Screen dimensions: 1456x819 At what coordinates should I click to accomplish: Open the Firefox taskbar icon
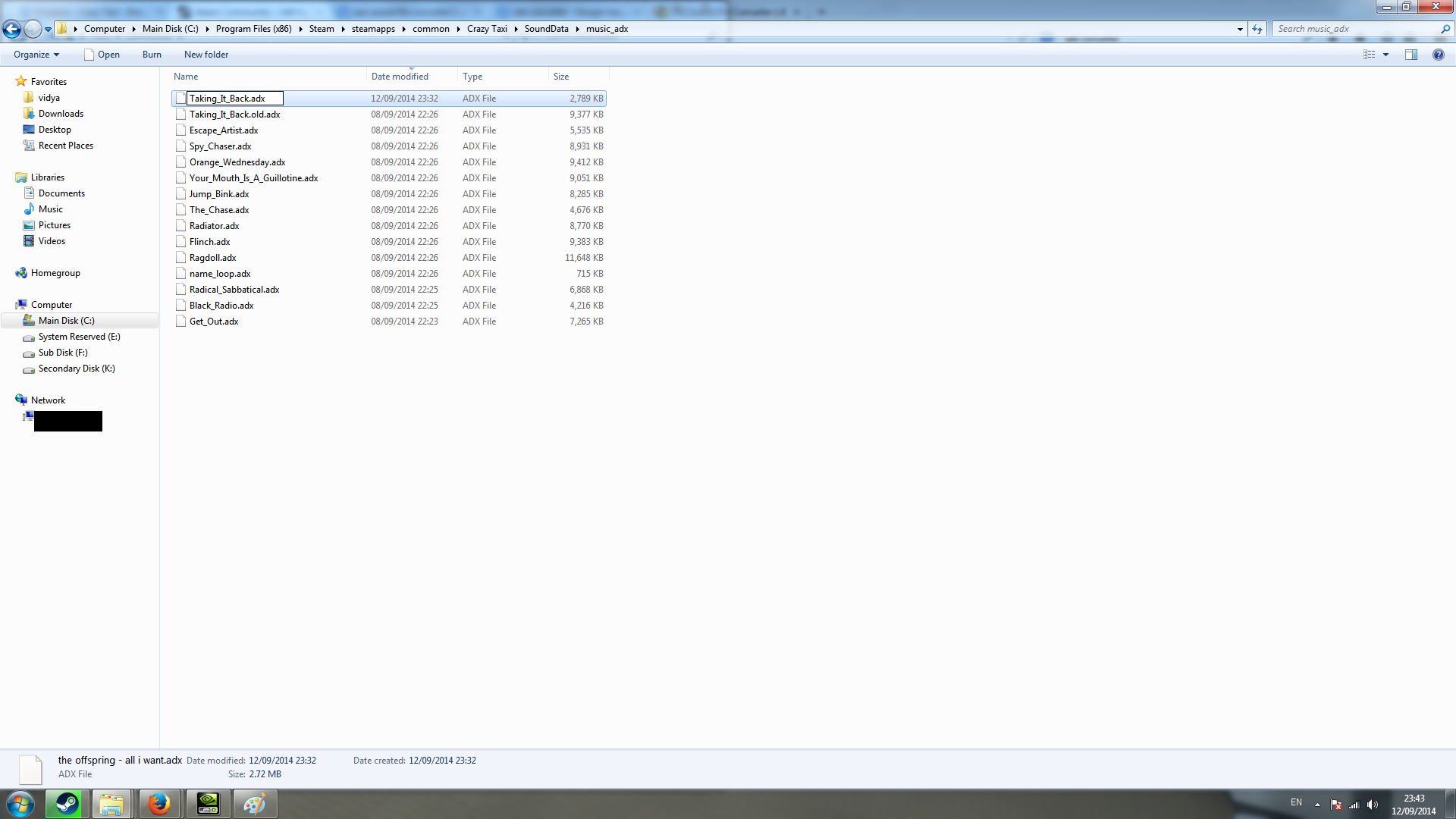click(x=159, y=804)
